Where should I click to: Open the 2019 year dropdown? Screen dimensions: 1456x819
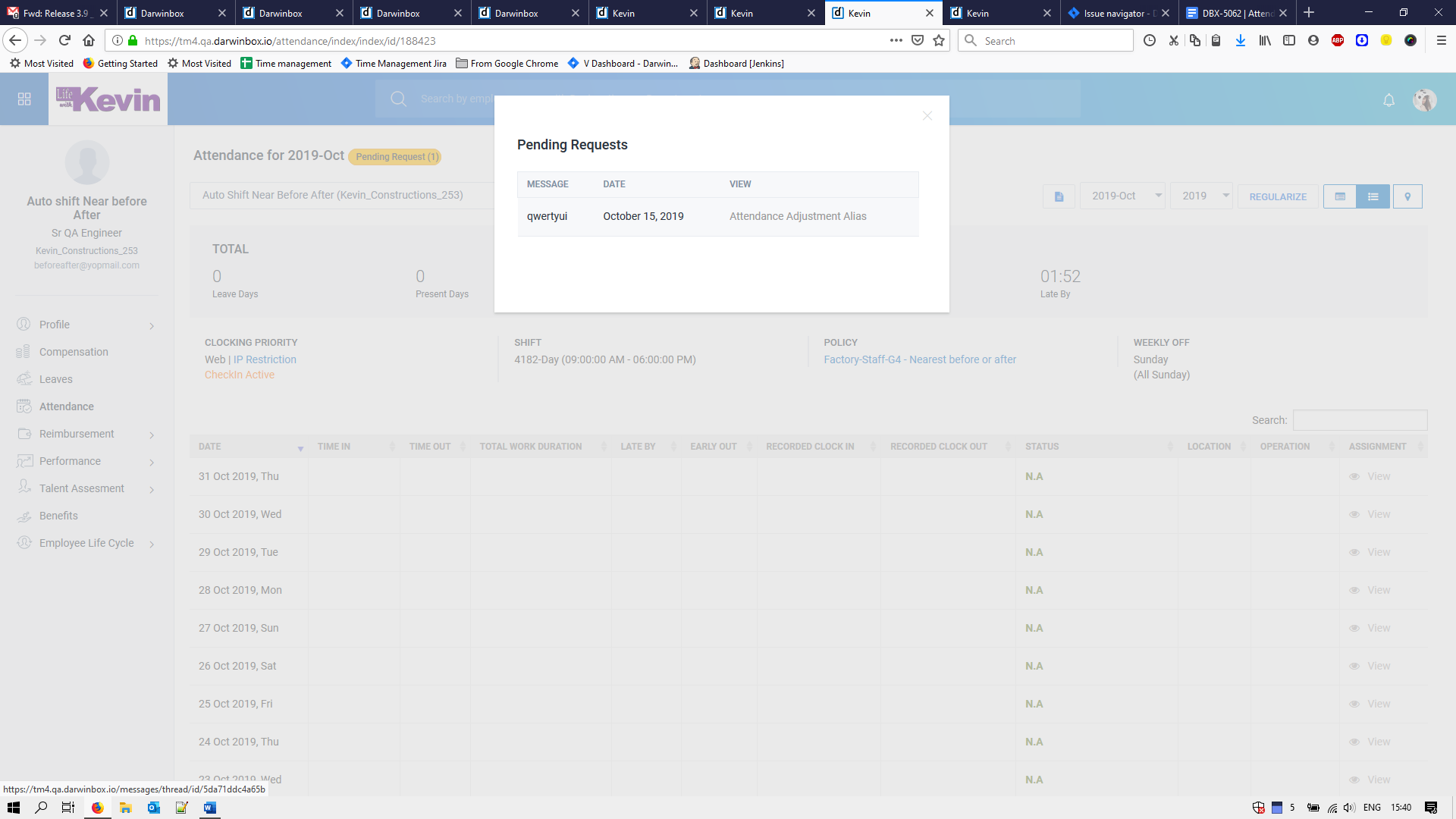point(1202,196)
